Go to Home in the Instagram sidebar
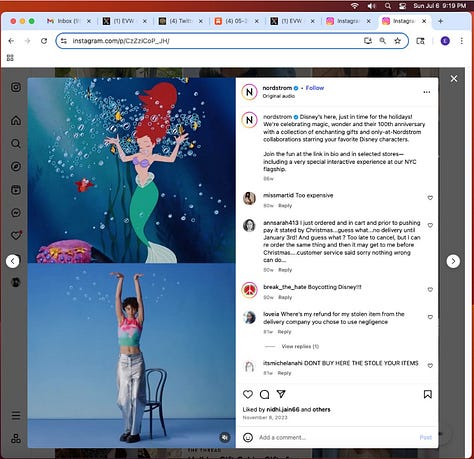Screen dimensions: 474x459 click(x=16, y=120)
